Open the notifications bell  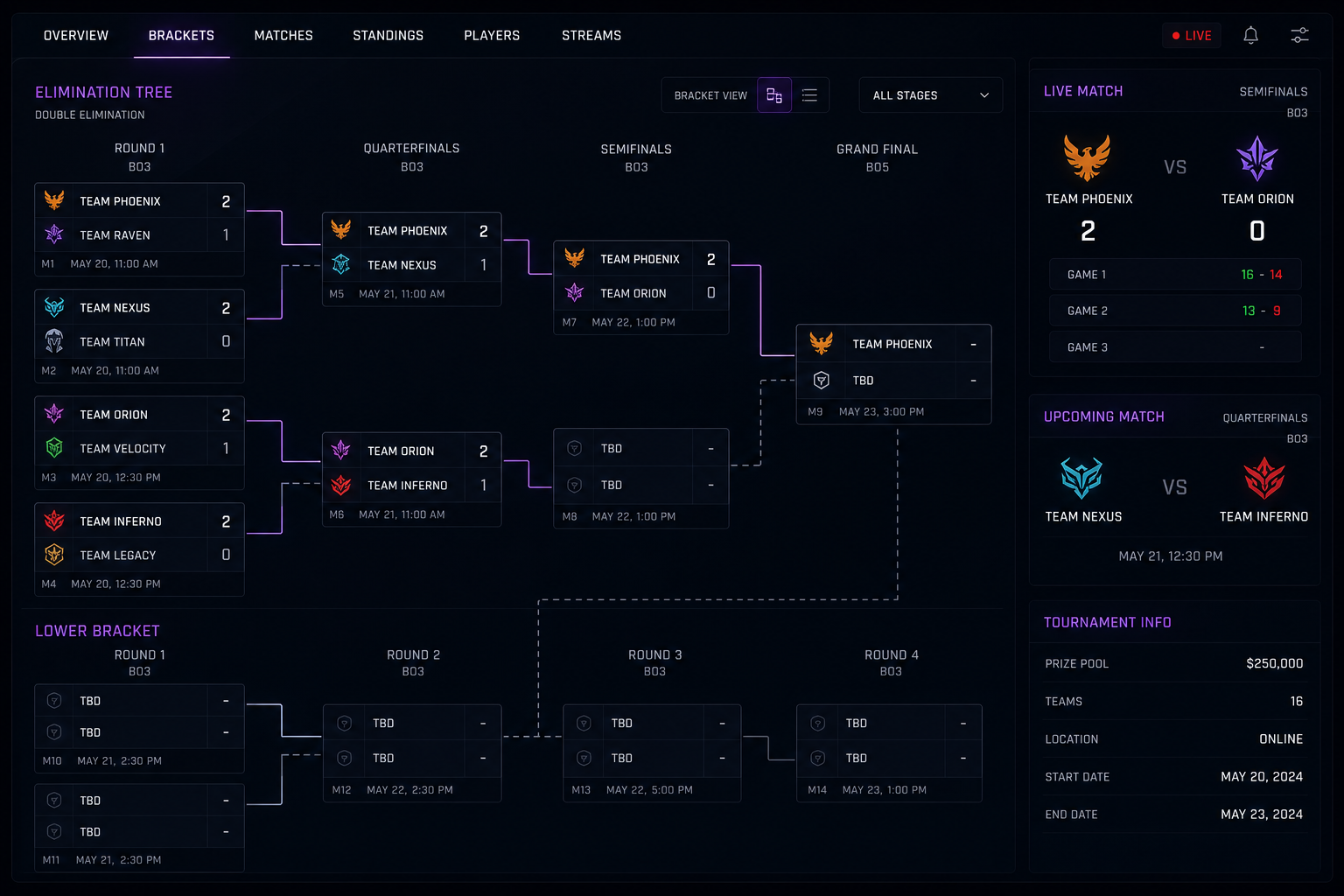click(1250, 35)
